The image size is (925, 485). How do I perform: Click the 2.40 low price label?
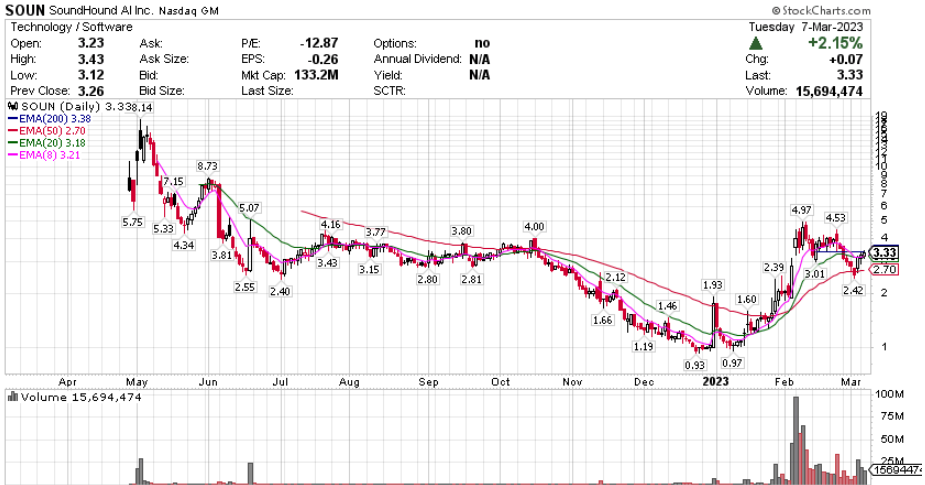click(x=280, y=291)
